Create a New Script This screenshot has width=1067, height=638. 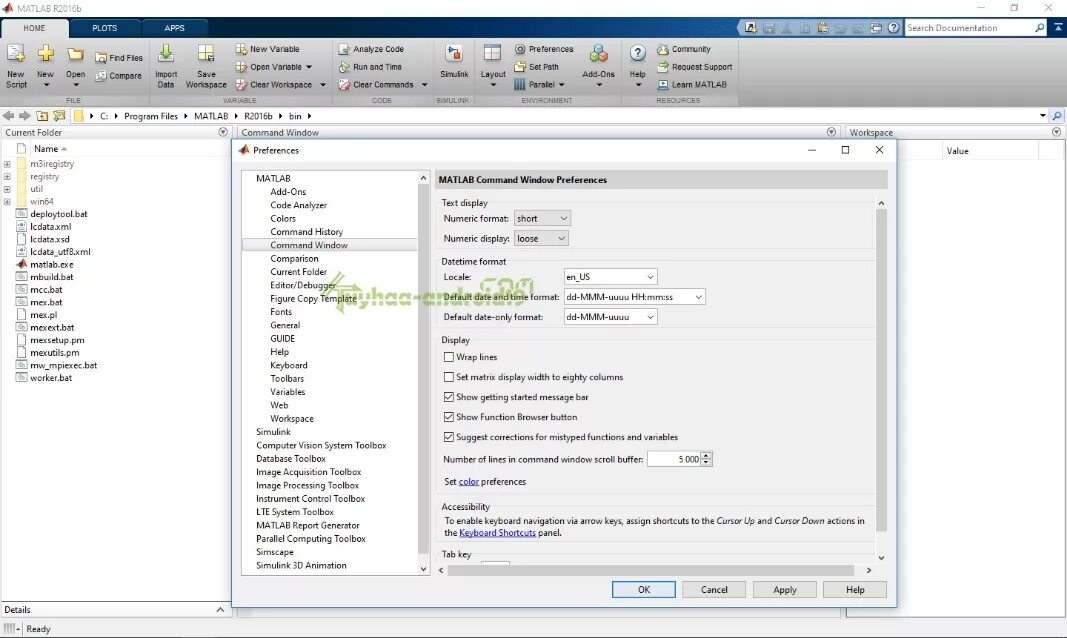click(16, 66)
